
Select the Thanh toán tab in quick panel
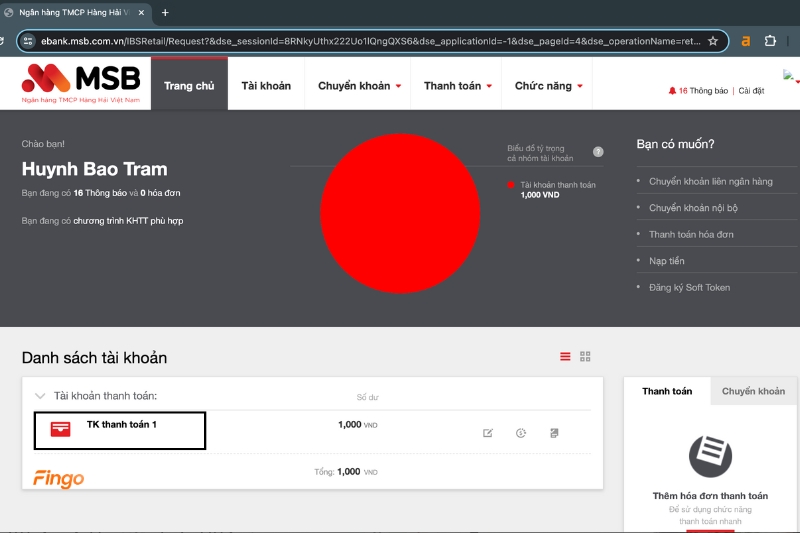(667, 391)
